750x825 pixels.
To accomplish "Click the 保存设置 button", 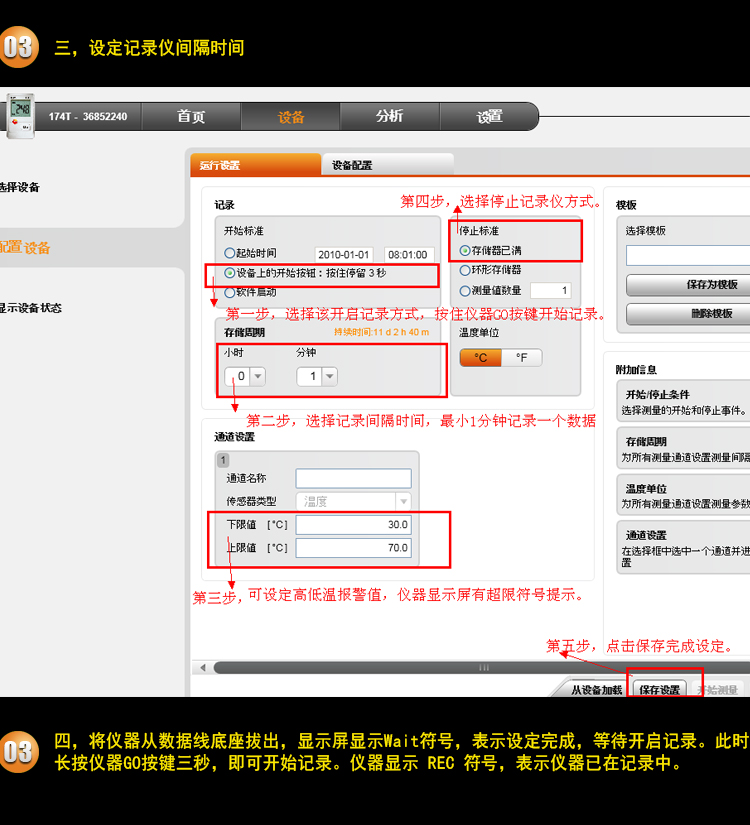I will tap(660, 690).
